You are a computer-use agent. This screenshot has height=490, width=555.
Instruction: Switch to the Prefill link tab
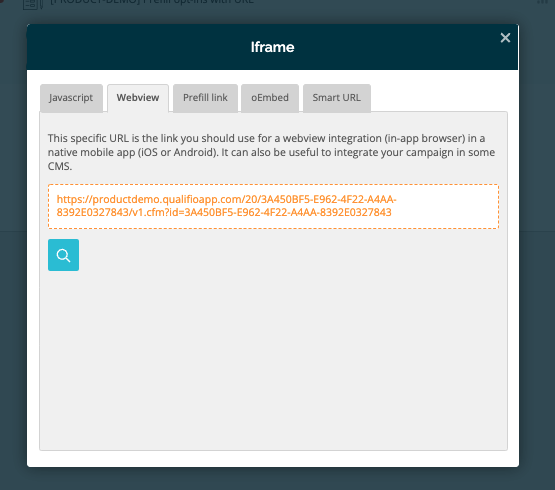coord(205,98)
